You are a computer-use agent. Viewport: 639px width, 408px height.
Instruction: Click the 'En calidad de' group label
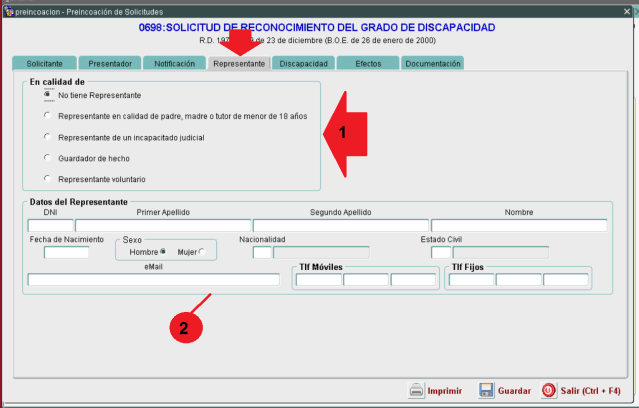(57, 82)
